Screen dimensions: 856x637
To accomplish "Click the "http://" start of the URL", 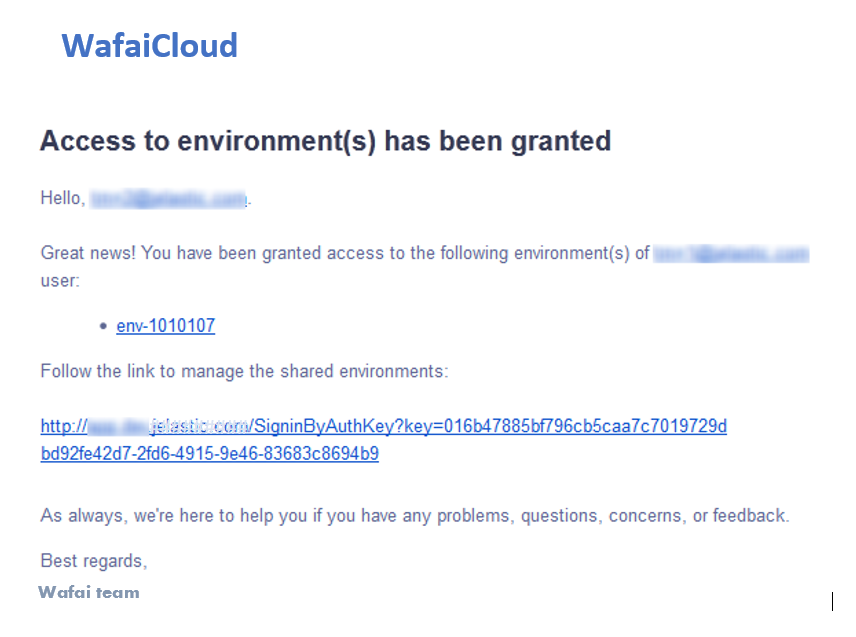I will 64,426.
